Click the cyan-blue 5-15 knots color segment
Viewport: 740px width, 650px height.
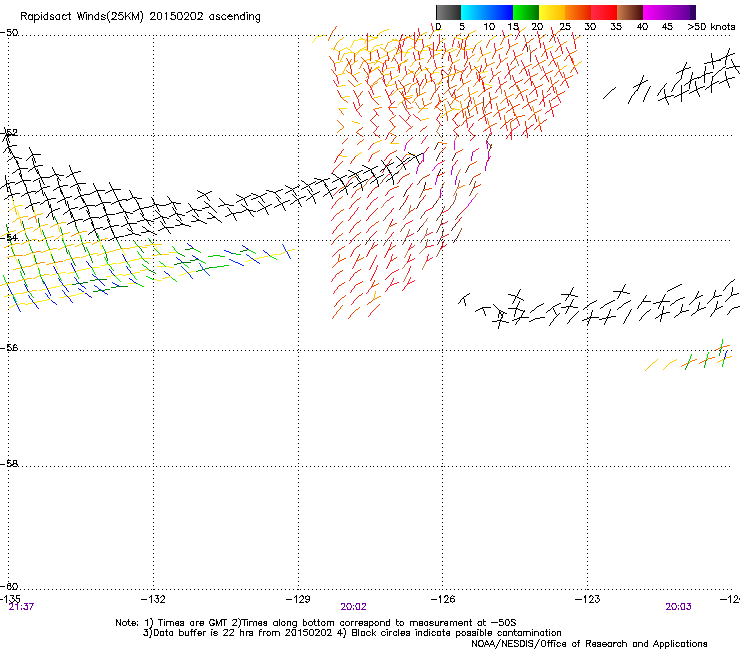487,12
